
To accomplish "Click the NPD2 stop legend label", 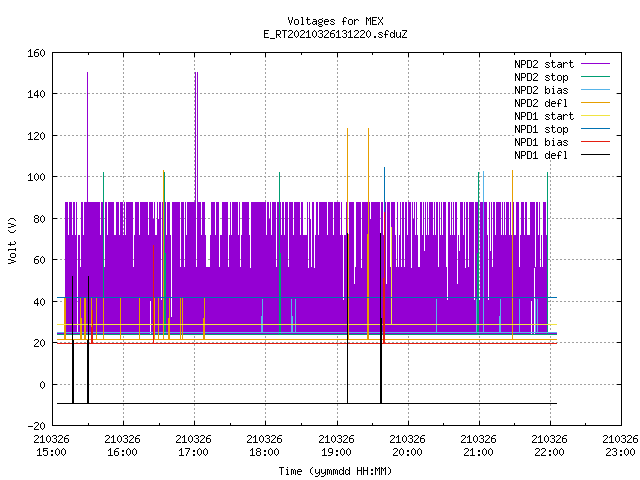I will coord(541,77).
